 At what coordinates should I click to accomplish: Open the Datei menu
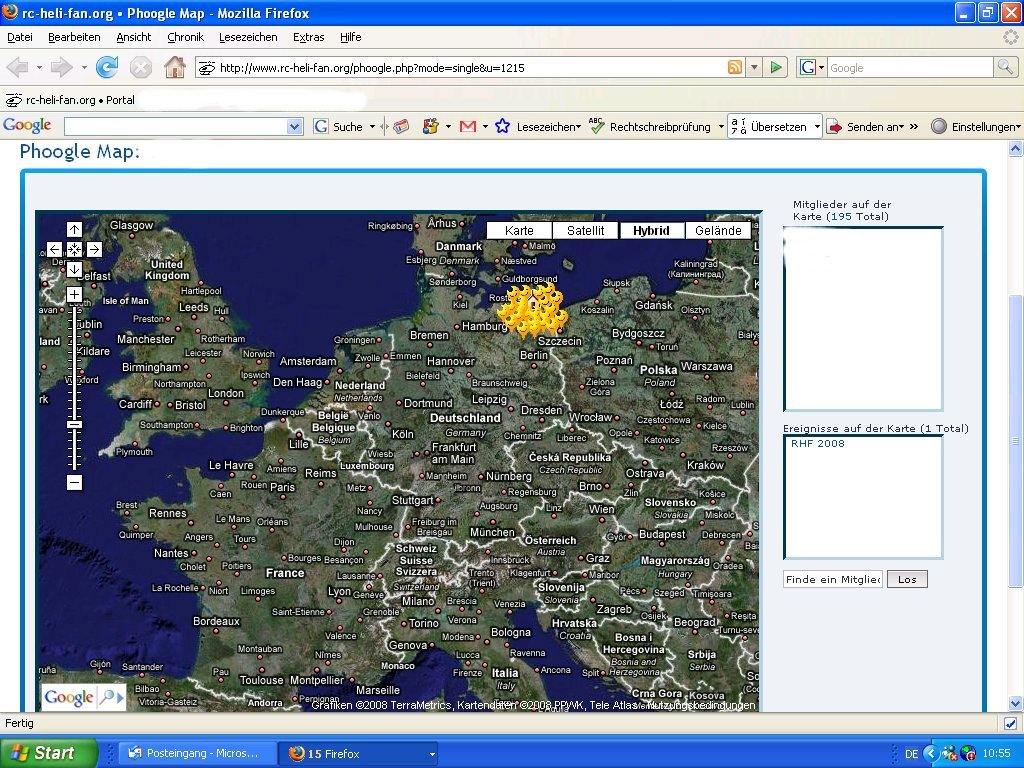point(20,37)
